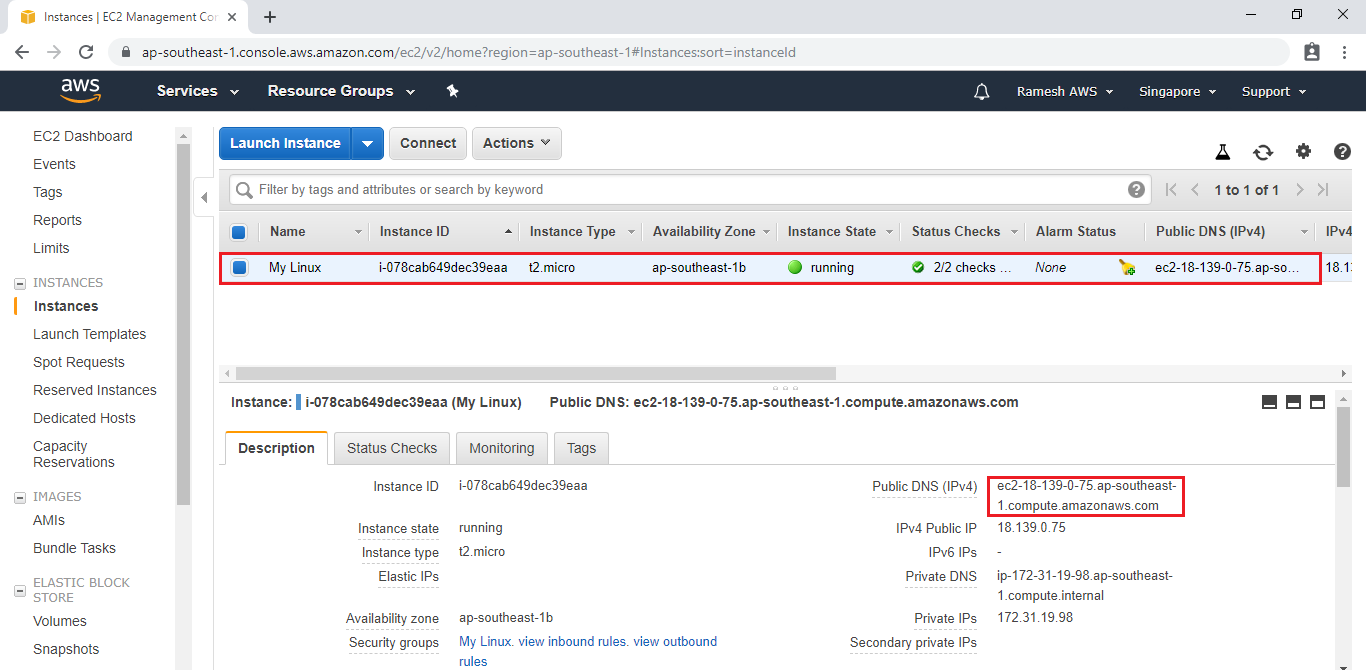
Task: Open the Support dropdown menu
Action: (1274, 91)
